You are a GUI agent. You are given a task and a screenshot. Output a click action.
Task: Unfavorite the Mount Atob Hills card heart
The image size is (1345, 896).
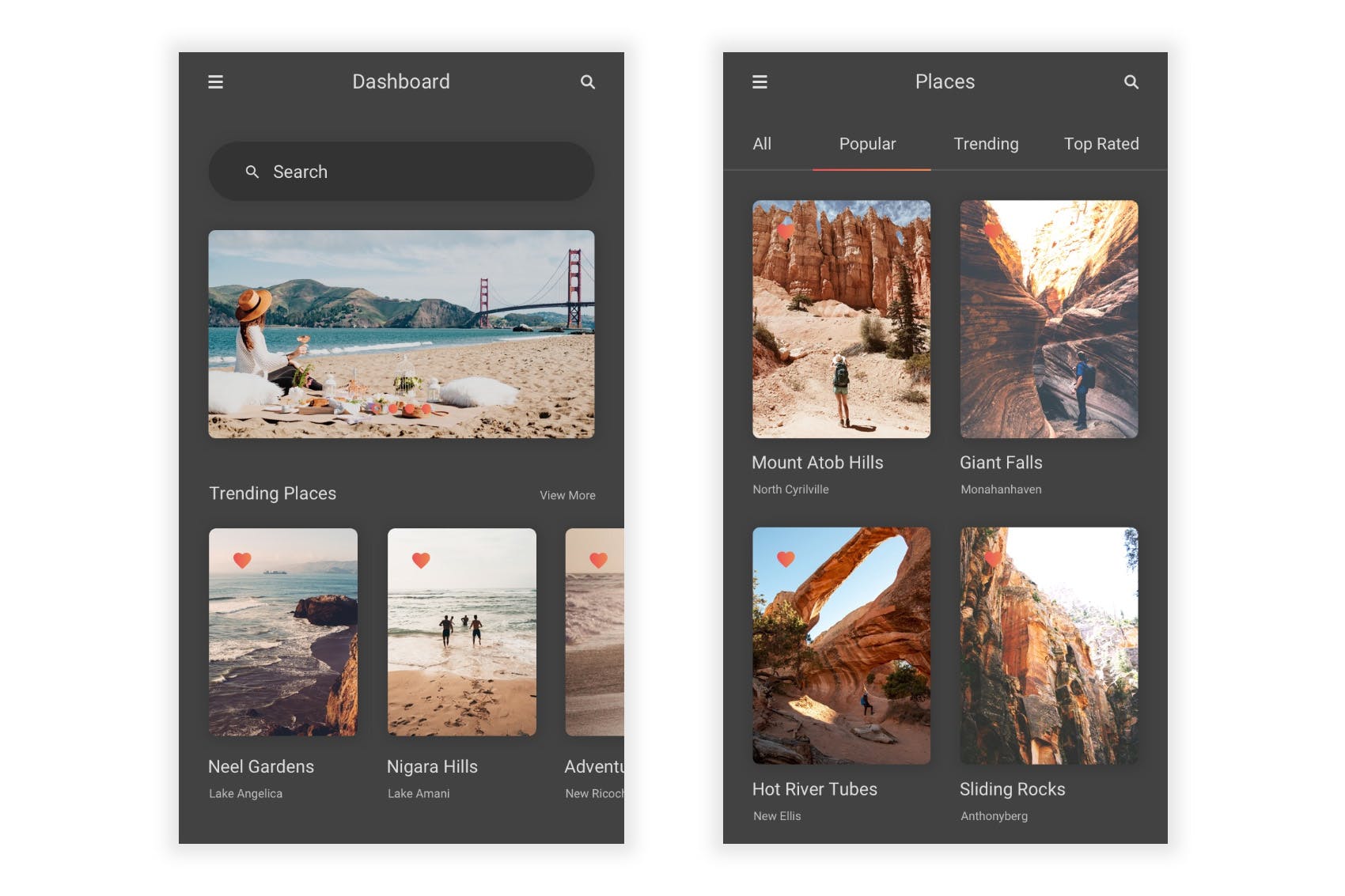[786, 232]
